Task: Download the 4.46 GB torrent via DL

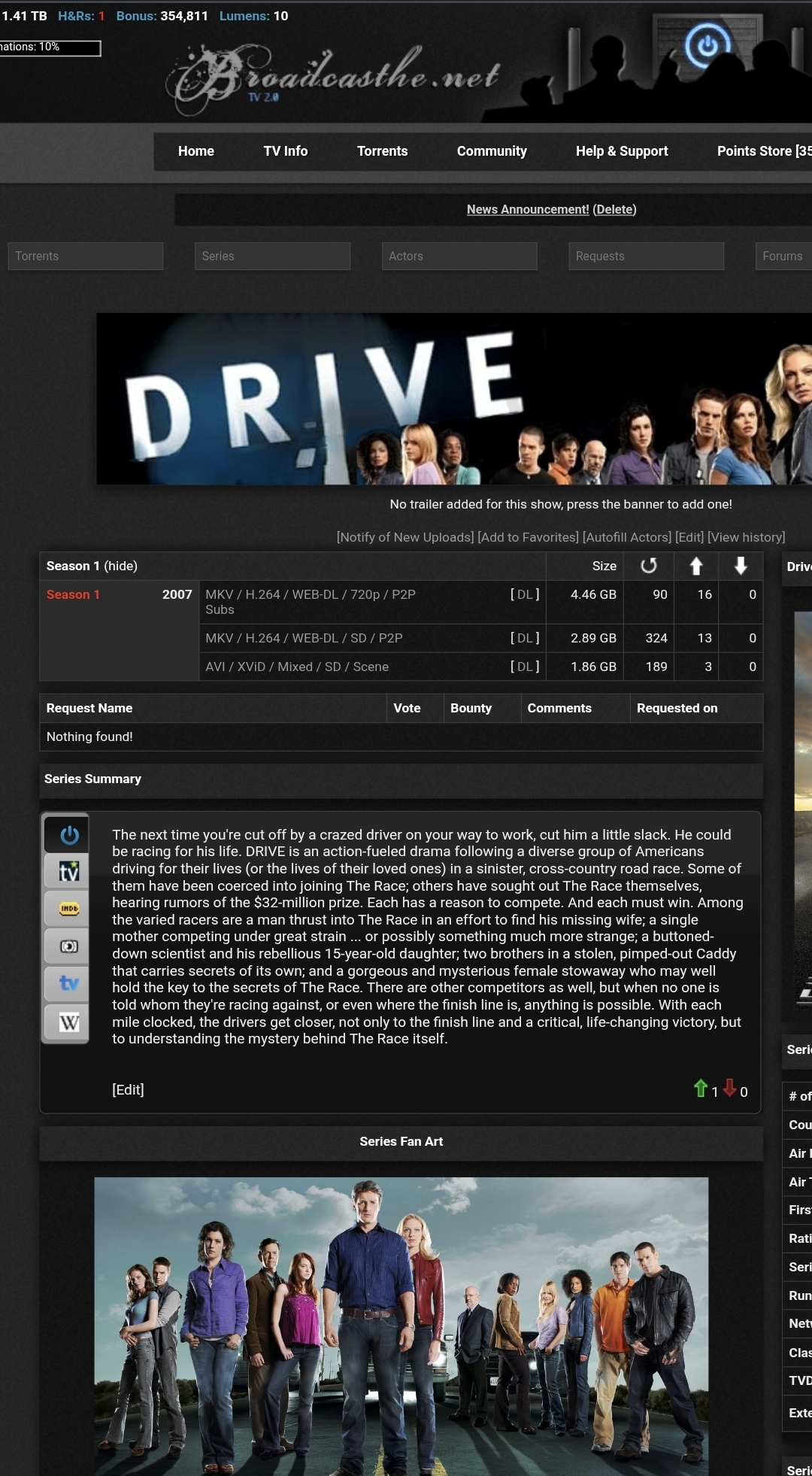Action: (x=525, y=594)
